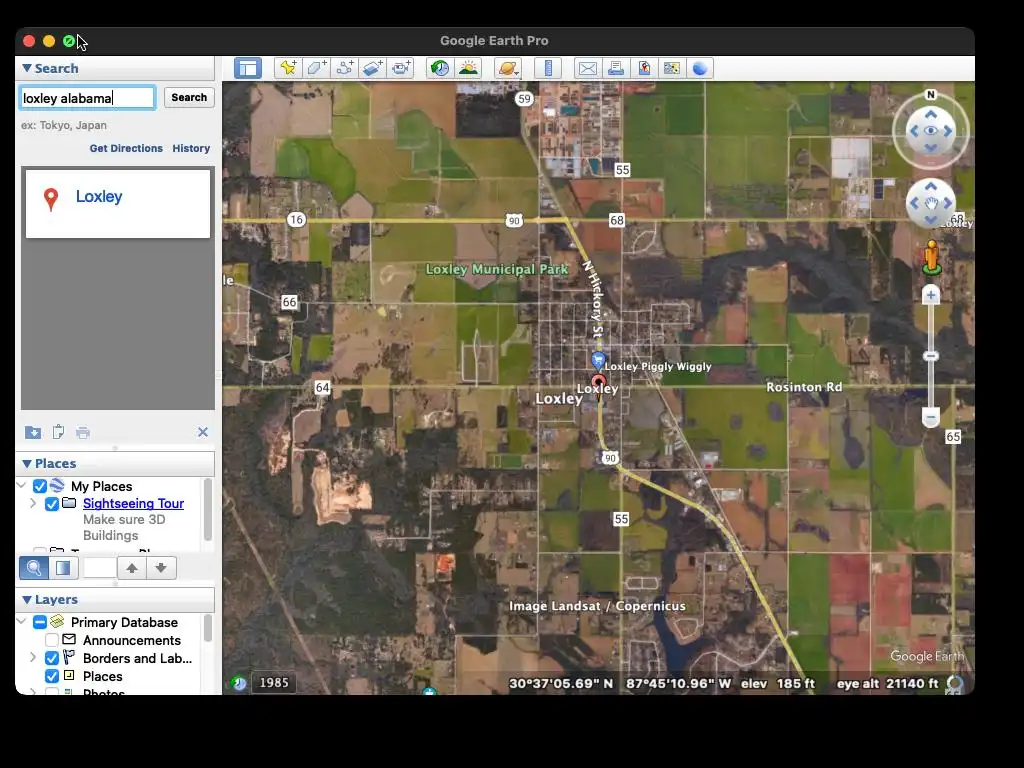The height and width of the screenshot is (768, 1024).
Task: Uncheck the Sightseeing Tour checkbox
Action: (52, 504)
